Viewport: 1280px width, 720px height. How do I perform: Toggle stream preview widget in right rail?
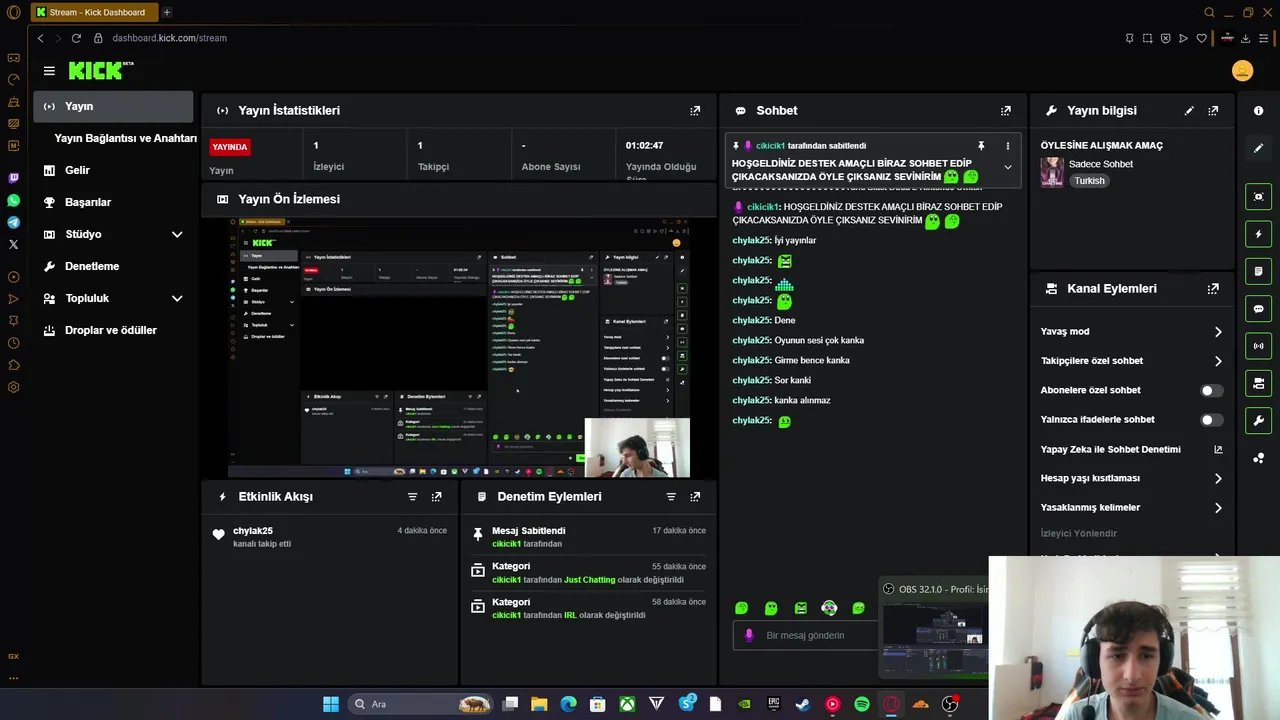1259,197
